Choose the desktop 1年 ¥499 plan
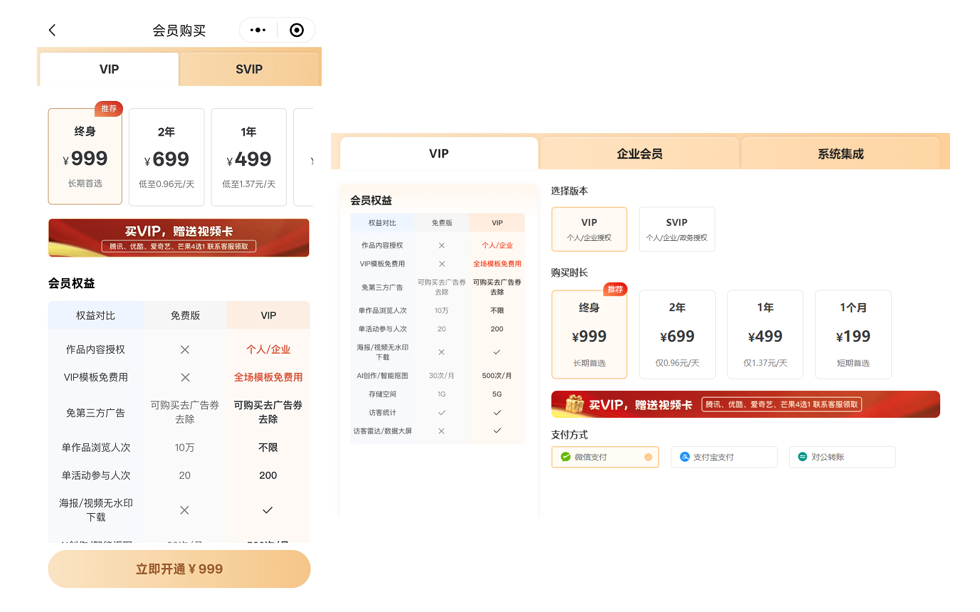Image resolution: width=980 pixels, height=612 pixels. pos(764,335)
